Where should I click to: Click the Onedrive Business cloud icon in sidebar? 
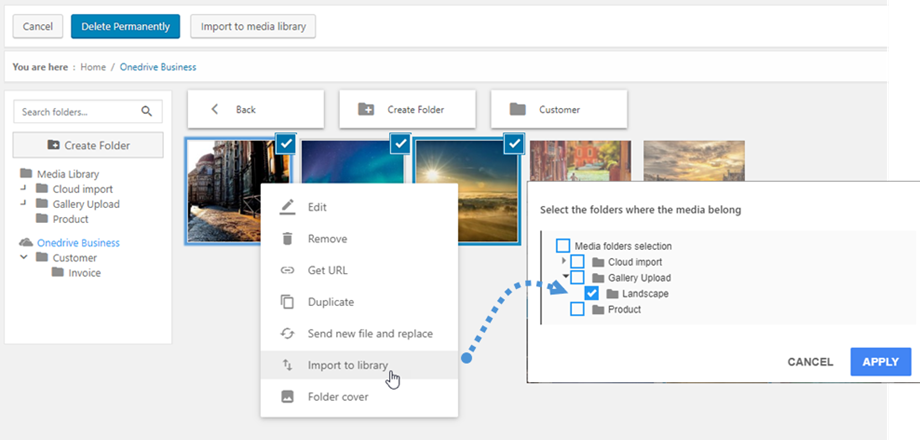(x=26, y=243)
